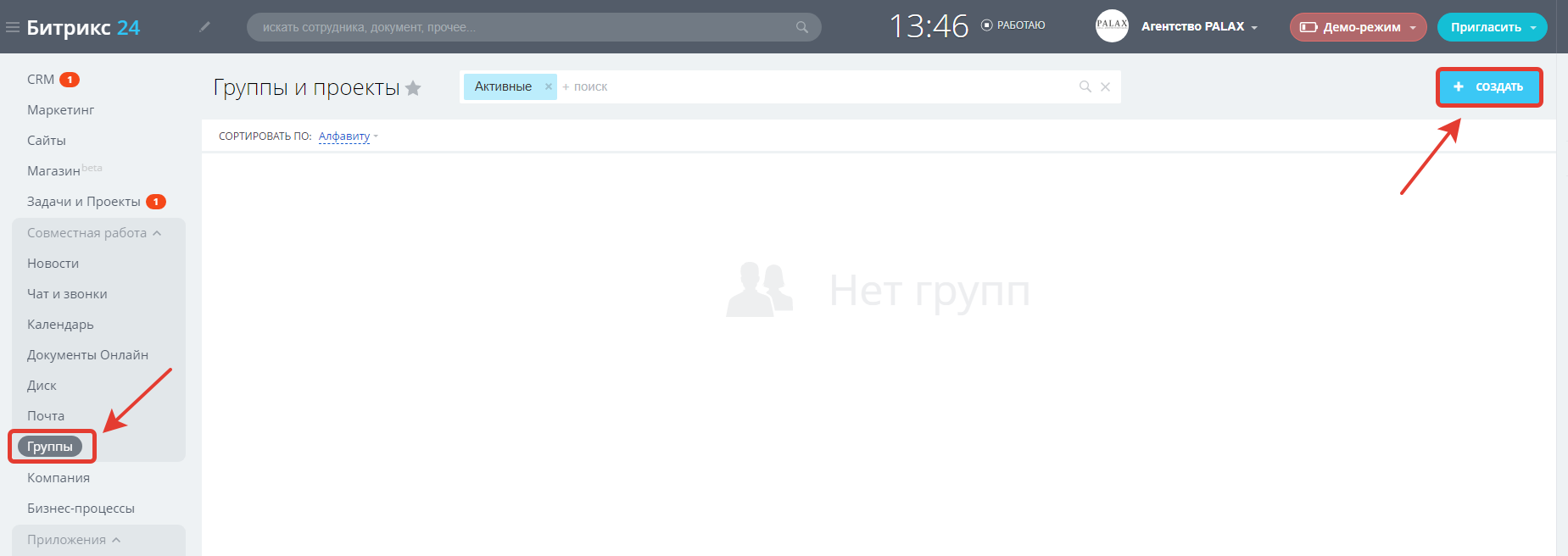Click the Битрикс 24 logo
Image resolution: width=1568 pixels, height=556 pixels.
(x=83, y=27)
